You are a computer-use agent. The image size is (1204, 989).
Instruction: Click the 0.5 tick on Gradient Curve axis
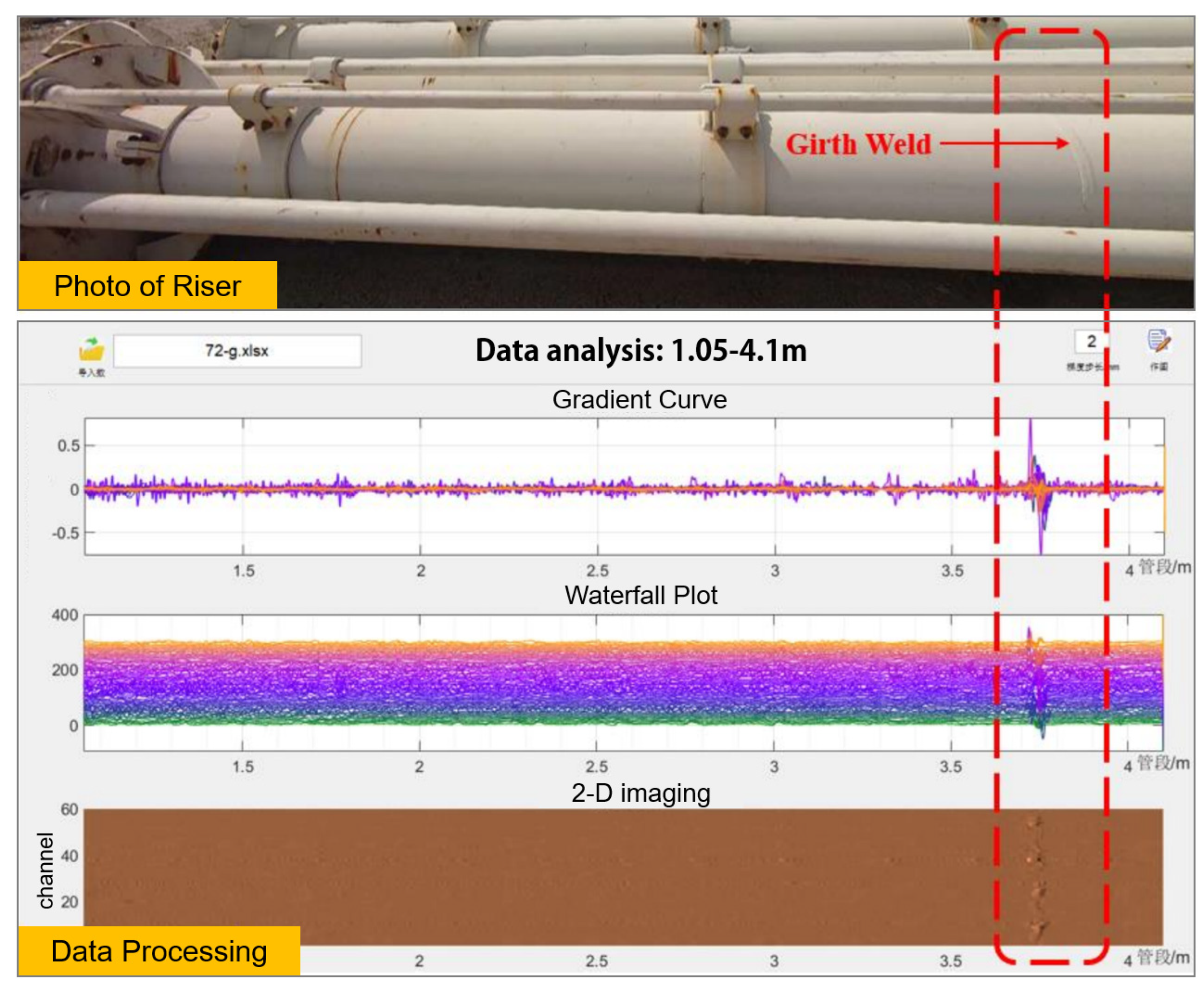pyautogui.click(x=68, y=446)
